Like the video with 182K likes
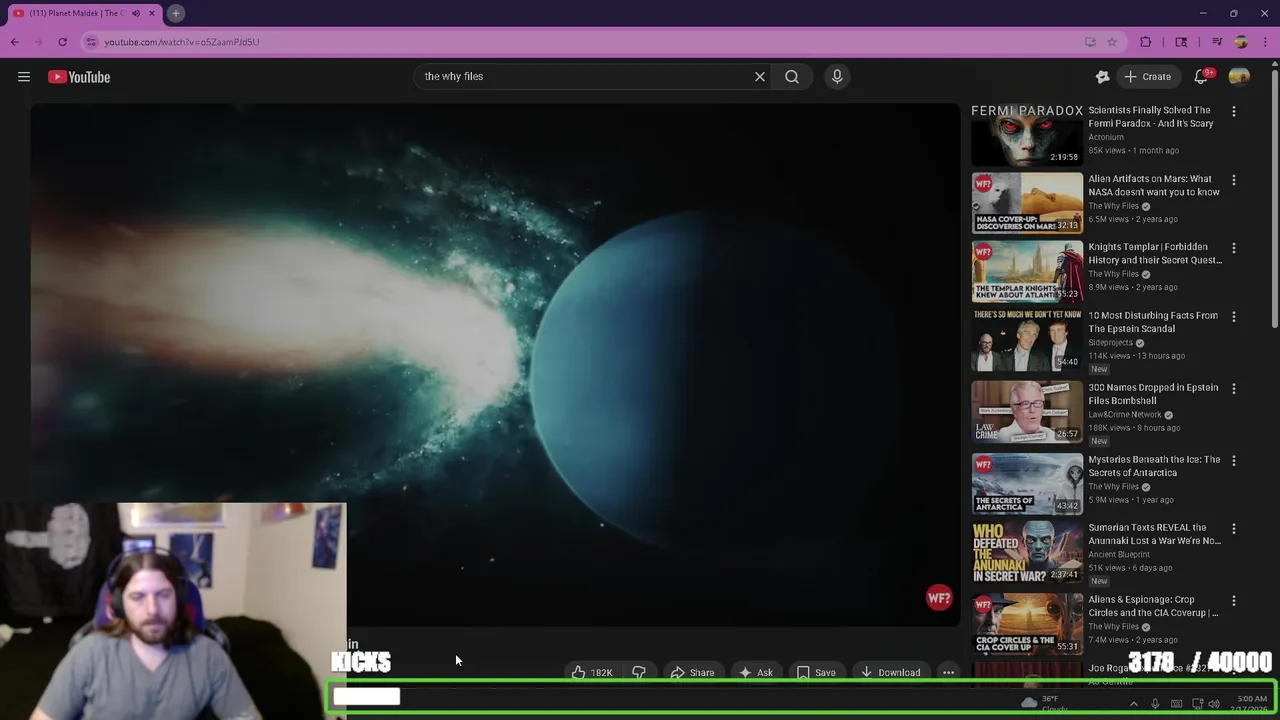1280x720 pixels. (592, 673)
